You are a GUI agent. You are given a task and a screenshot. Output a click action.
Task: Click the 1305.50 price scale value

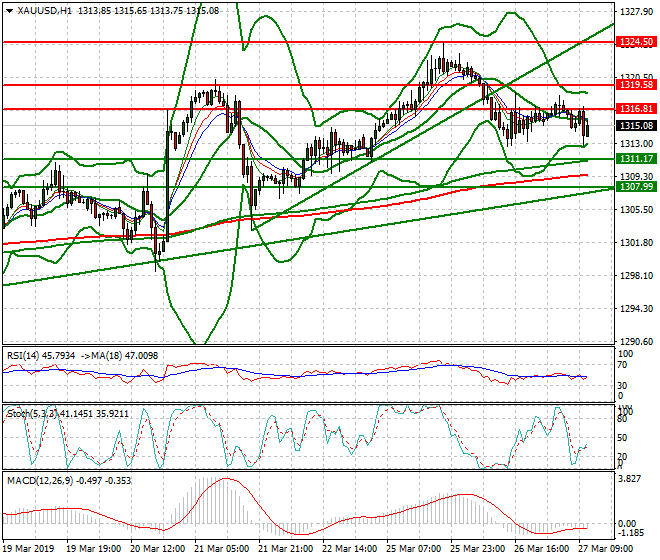pyautogui.click(x=637, y=209)
